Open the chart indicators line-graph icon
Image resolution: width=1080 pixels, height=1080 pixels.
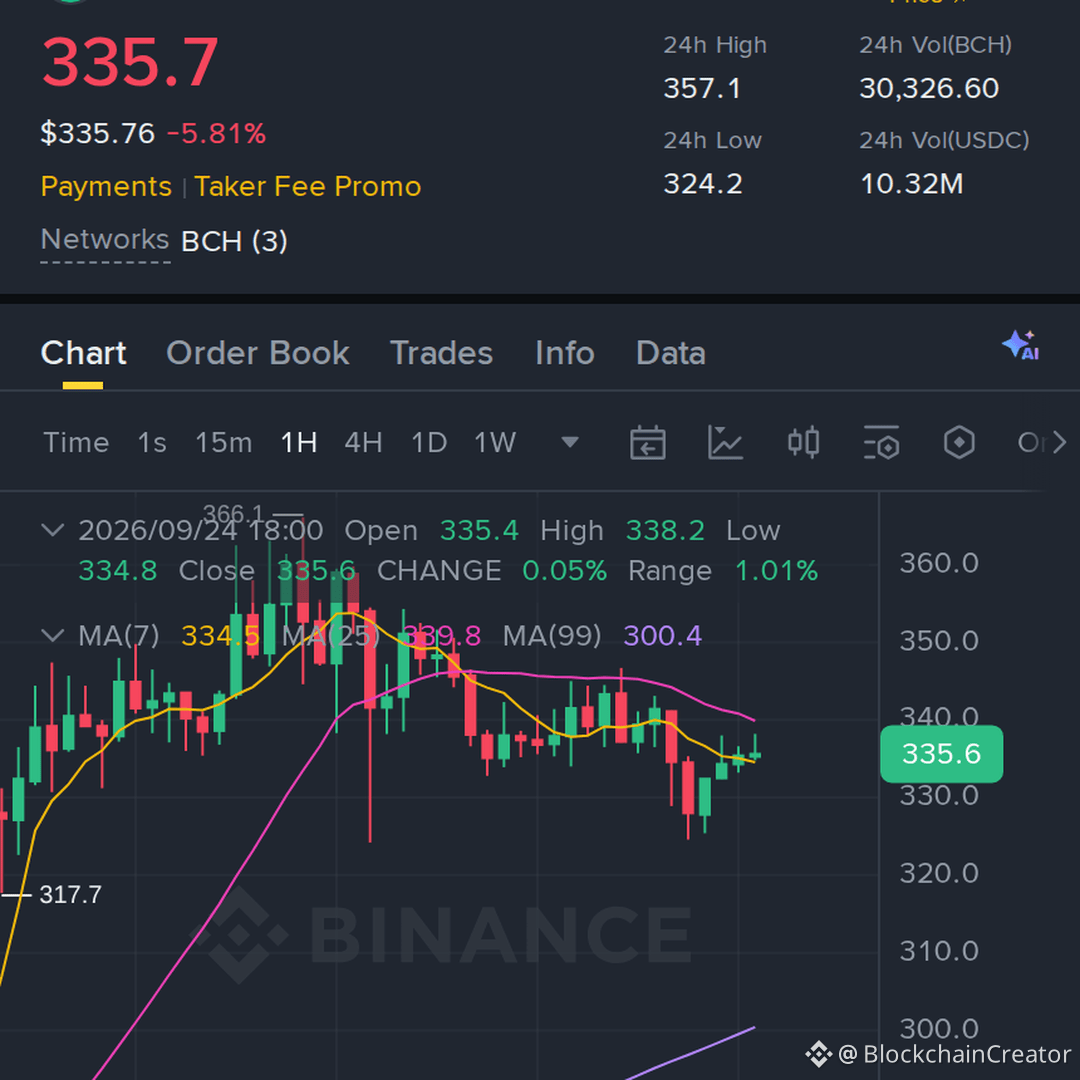[x=725, y=442]
